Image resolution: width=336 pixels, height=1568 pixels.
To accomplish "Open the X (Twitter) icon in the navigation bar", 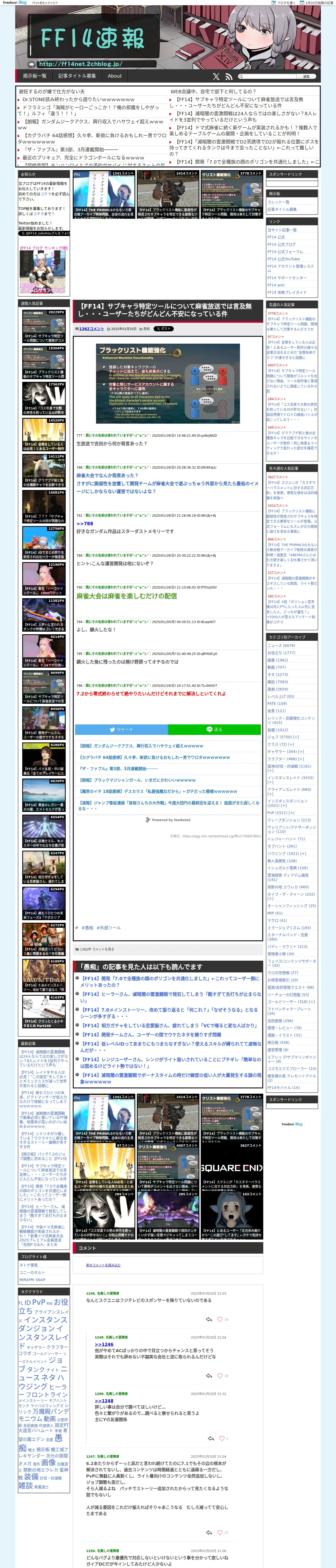I will point(216,77).
